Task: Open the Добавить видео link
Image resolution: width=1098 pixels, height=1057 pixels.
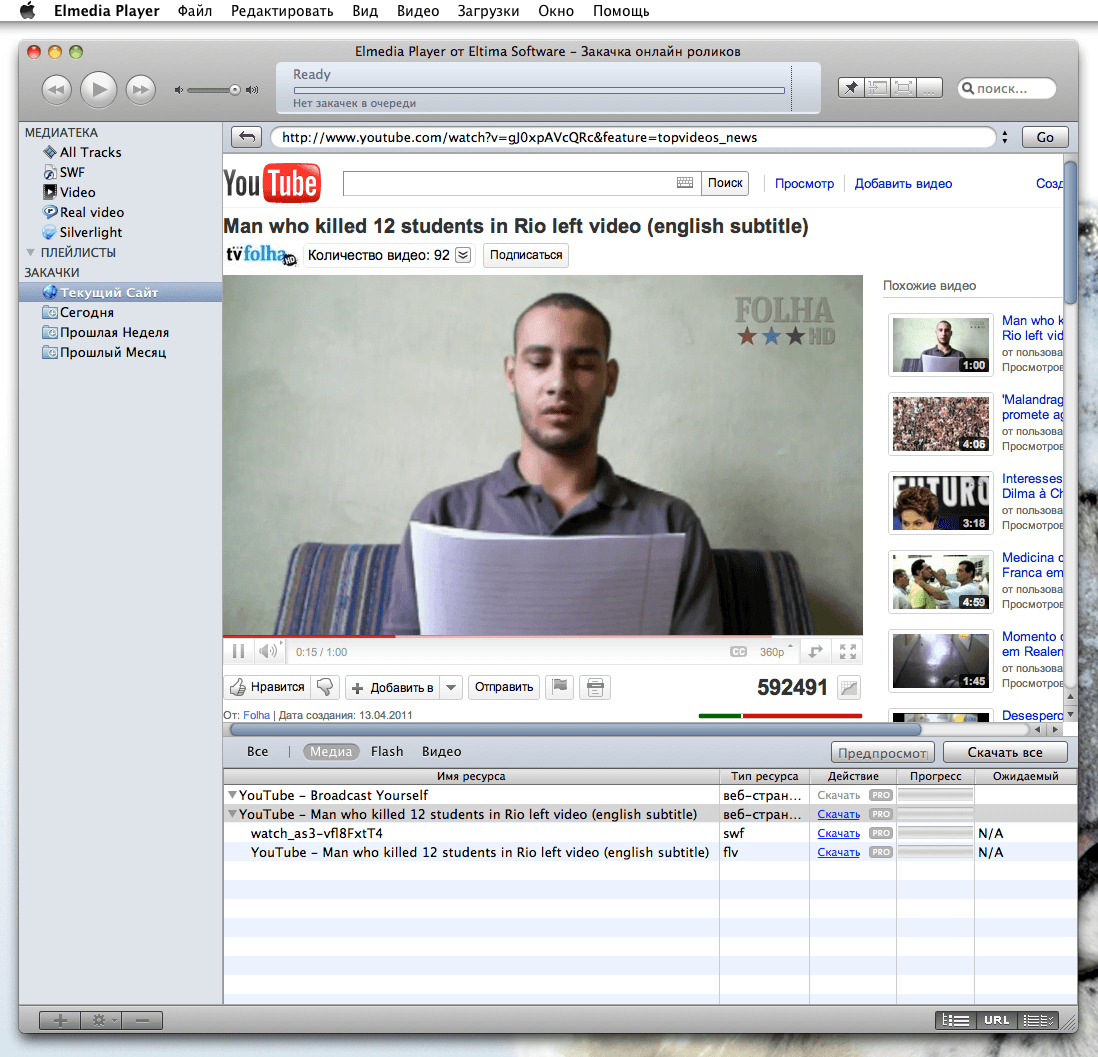Action: [903, 184]
